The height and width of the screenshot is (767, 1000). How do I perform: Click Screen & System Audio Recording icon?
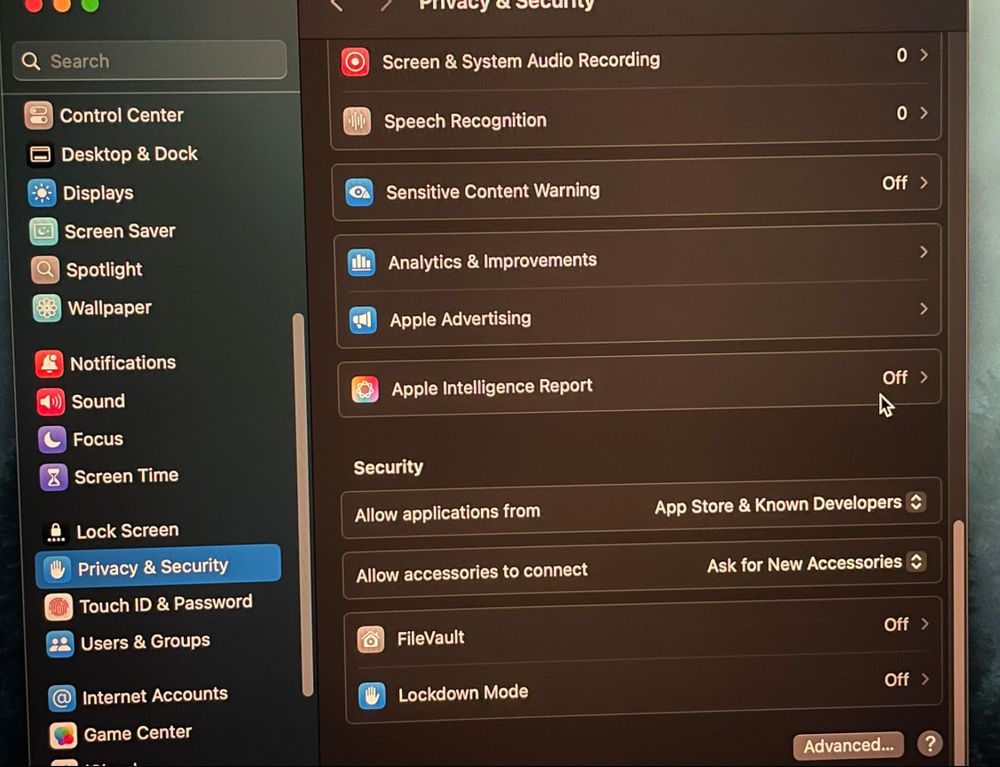pyautogui.click(x=355, y=62)
